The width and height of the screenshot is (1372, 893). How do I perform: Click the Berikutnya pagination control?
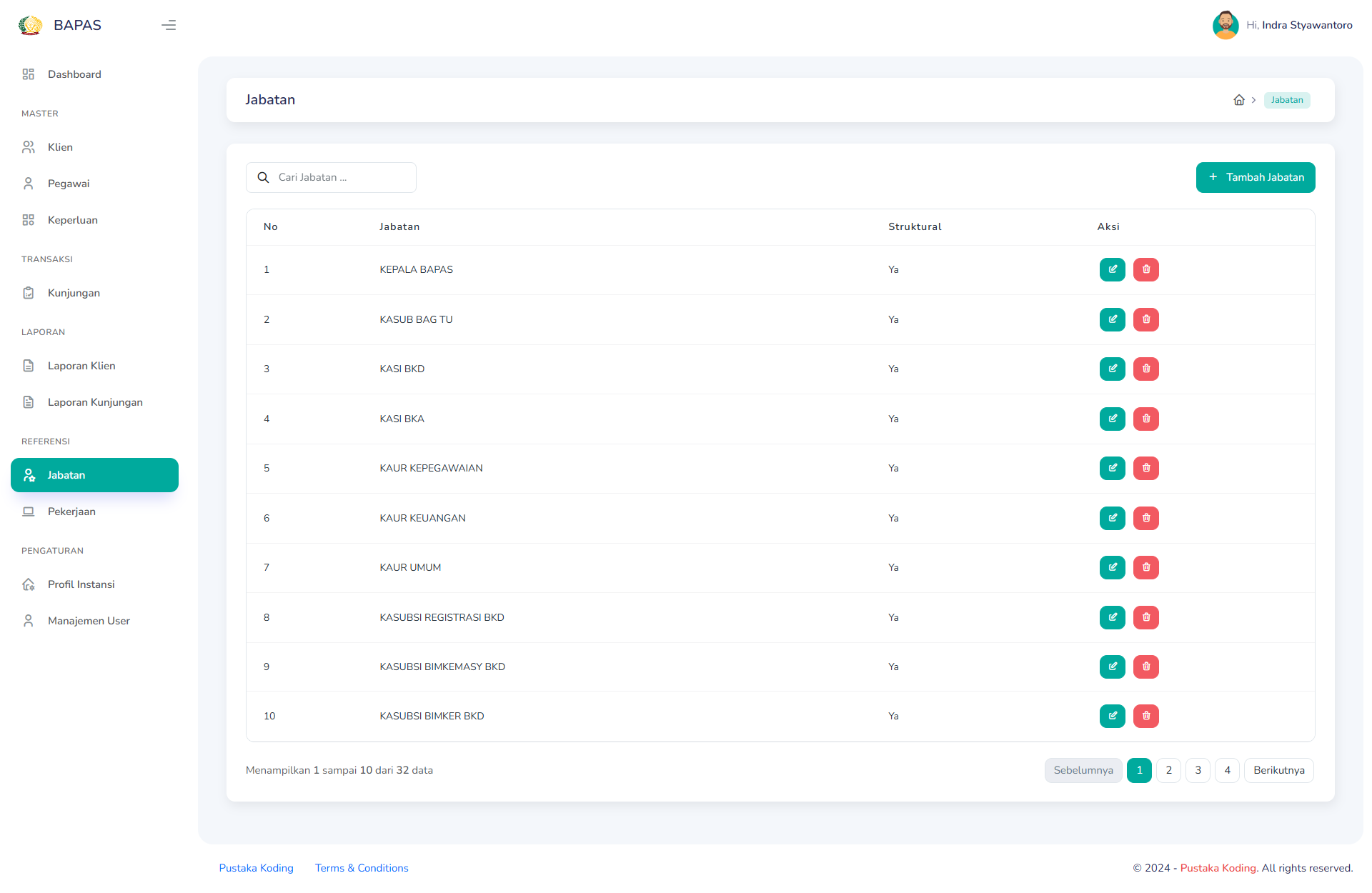[x=1279, y=770]
